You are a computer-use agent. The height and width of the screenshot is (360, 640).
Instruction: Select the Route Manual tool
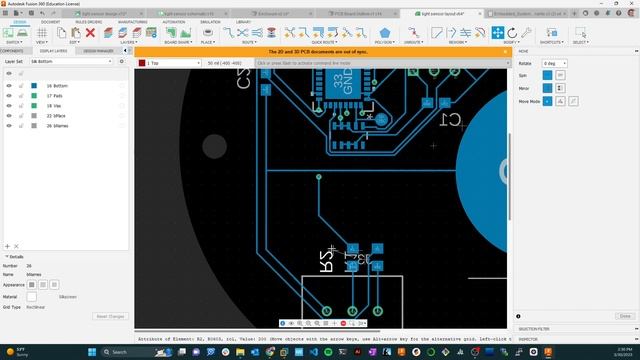click(x=229, y=33)
